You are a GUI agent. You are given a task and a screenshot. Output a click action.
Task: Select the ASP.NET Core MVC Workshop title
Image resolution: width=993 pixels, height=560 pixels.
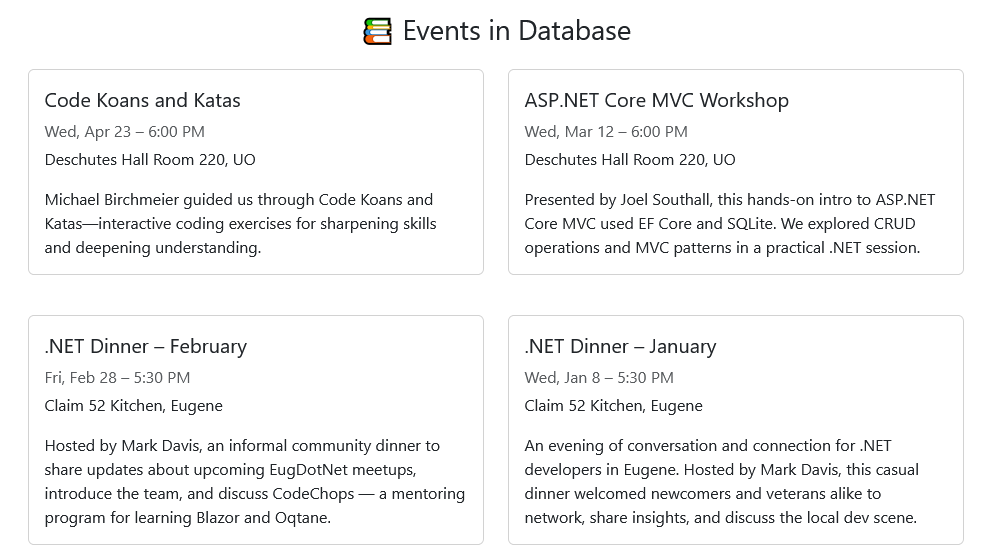(656, 100)
